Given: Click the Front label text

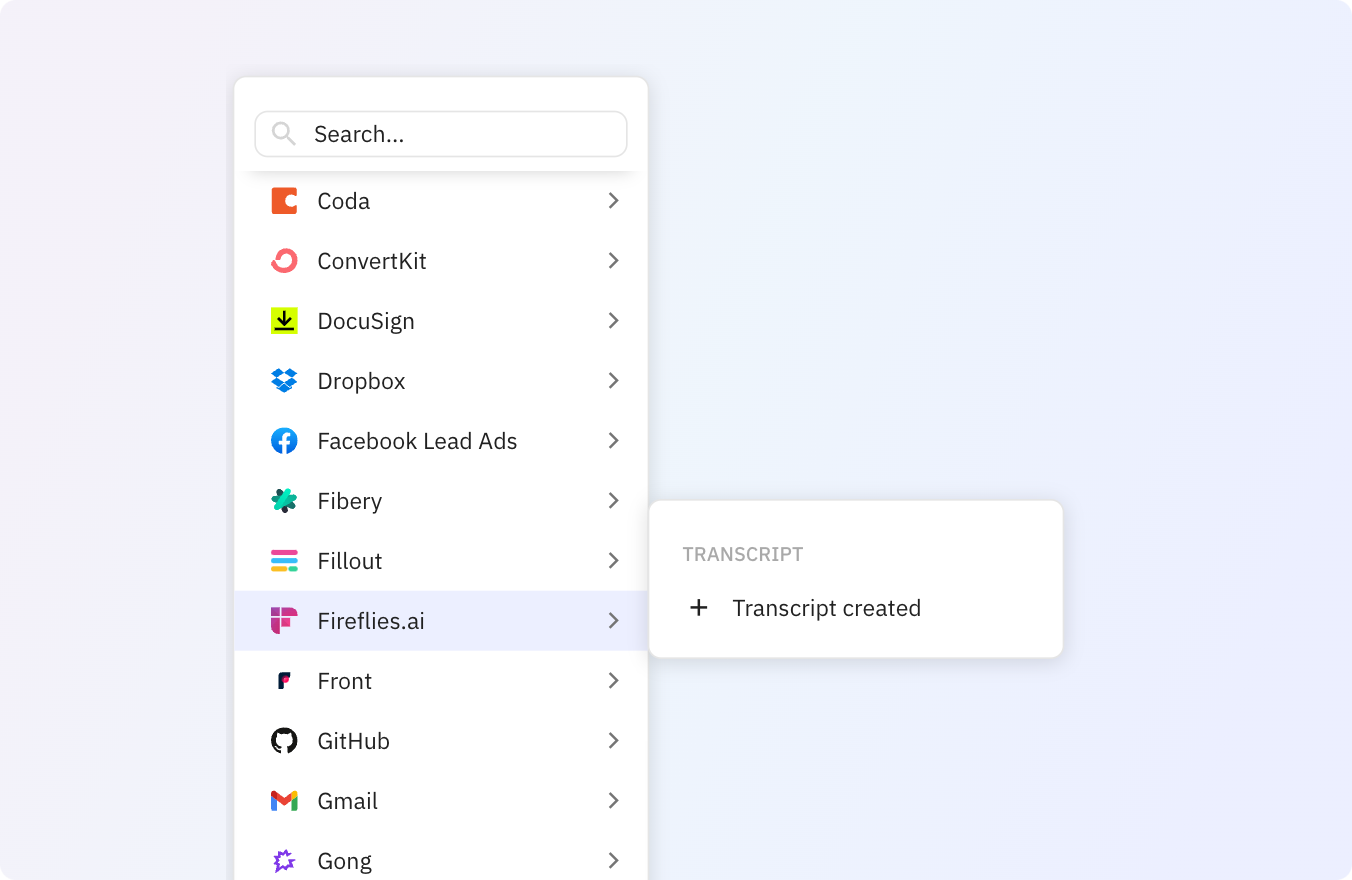Looking at the screenshot, I should (345, 681).
